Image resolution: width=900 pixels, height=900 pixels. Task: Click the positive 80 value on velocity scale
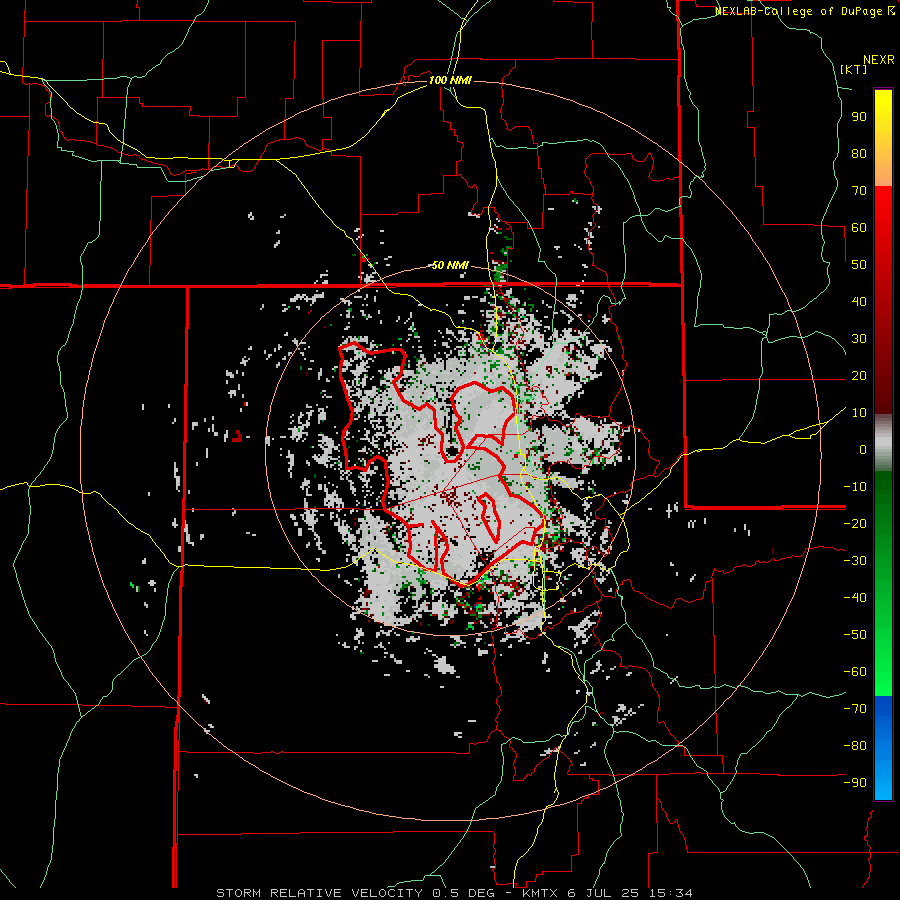(859, 153)
